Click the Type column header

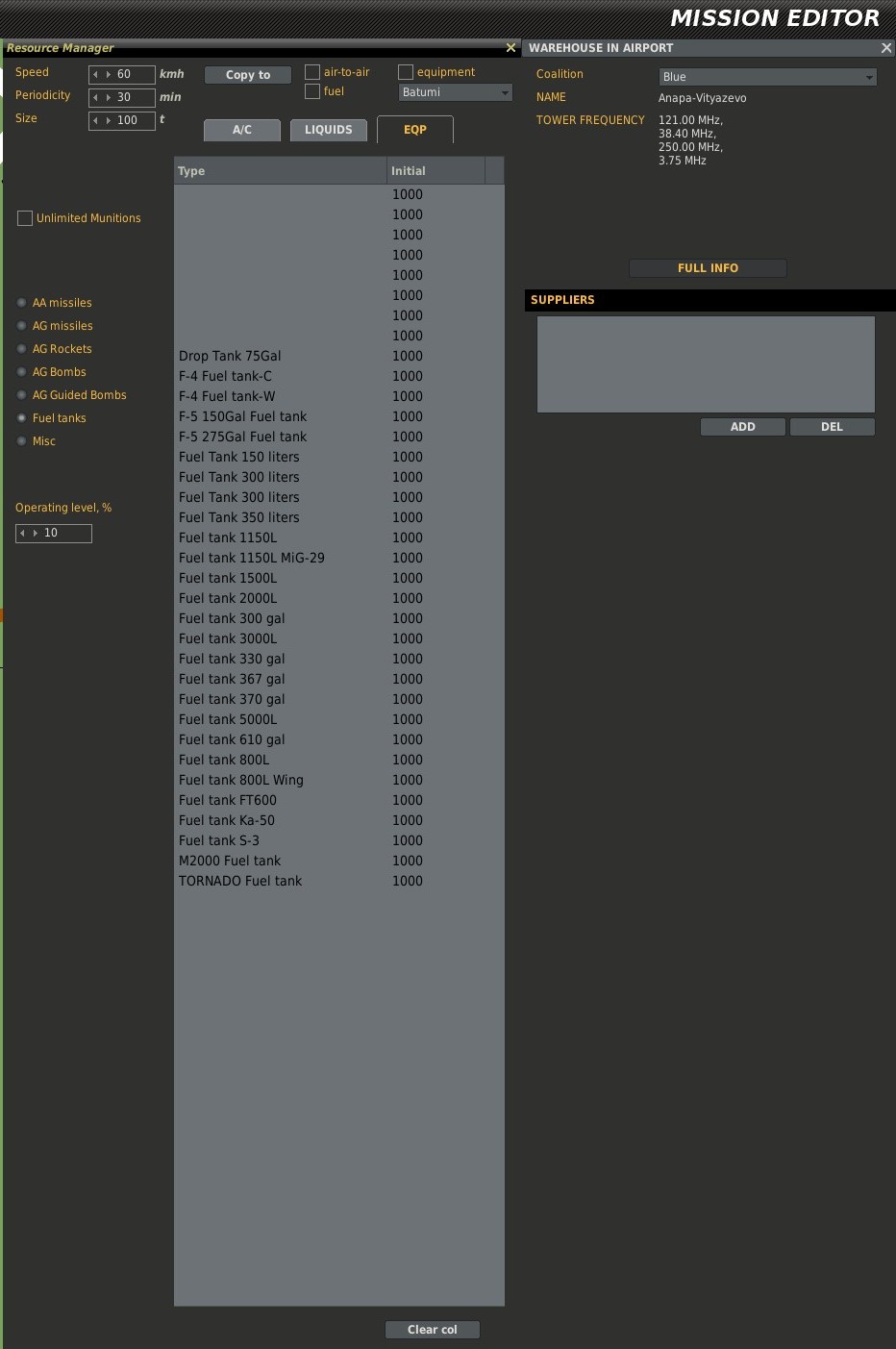coord(280,171)
